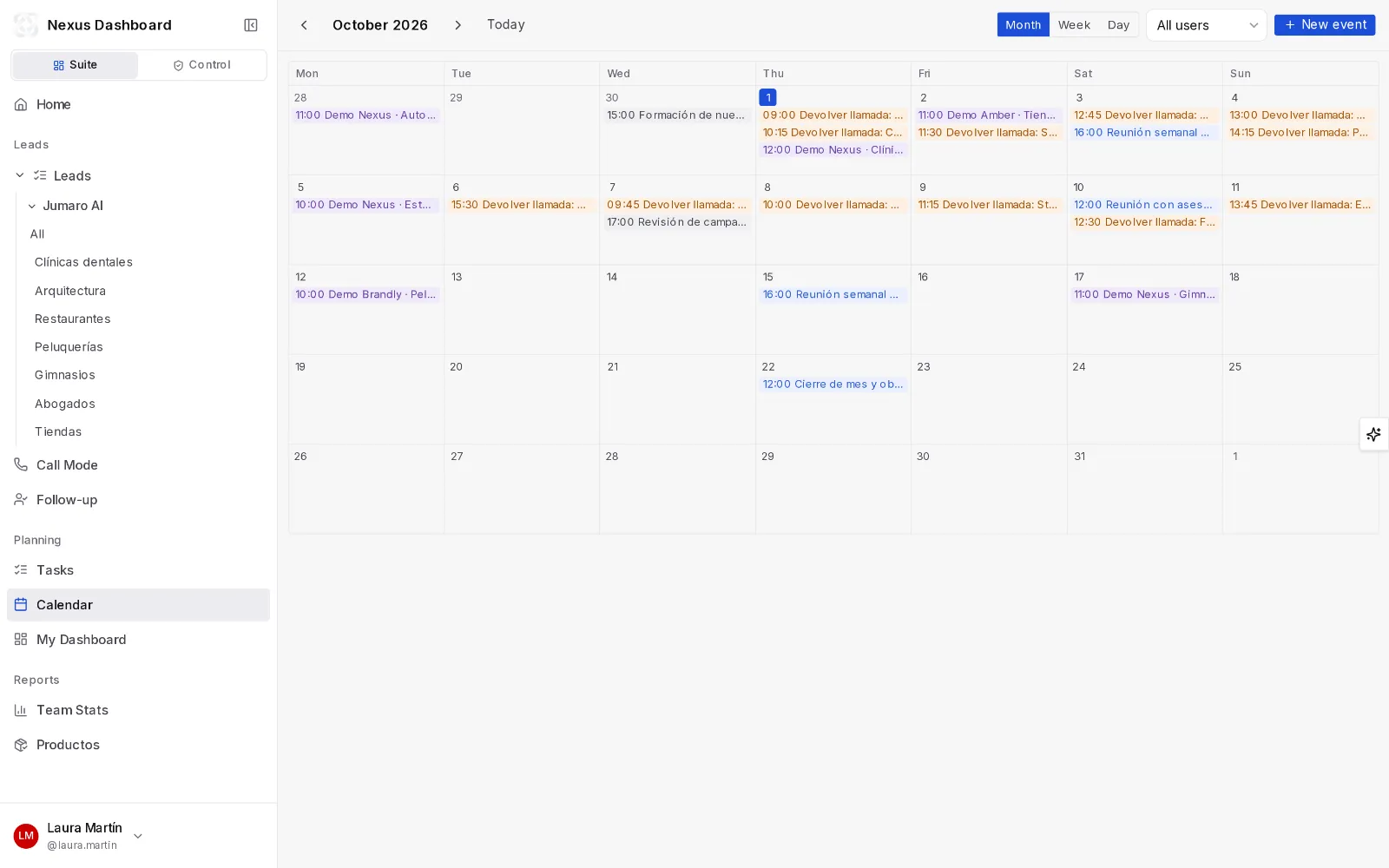The width and height of the screenshot is (1389, 868).
Task: Switch to Suite mode
Action: (75, 65)
